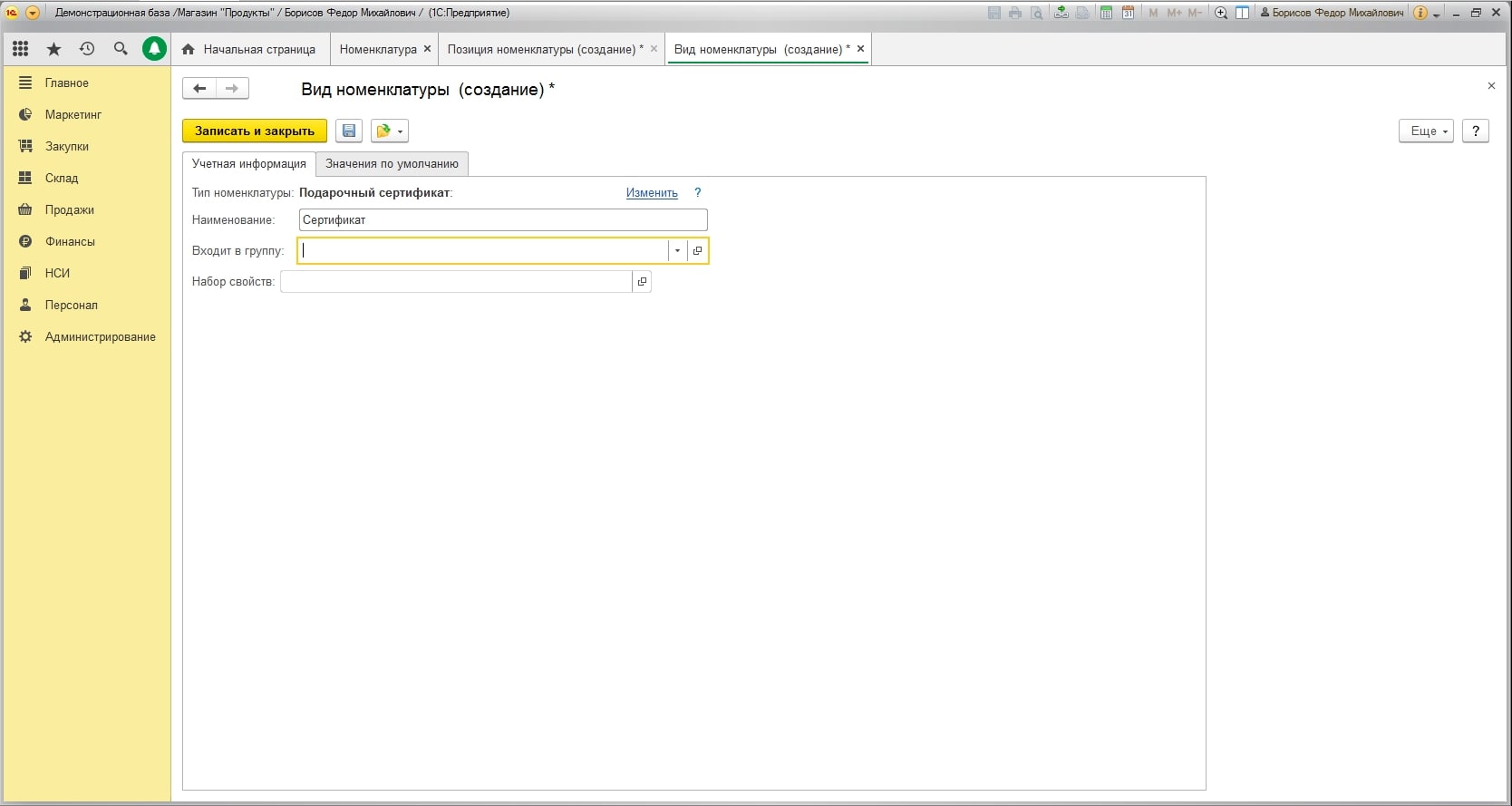
Task: Click the Записать и закрыть button
Action: (x=254, y=131)
